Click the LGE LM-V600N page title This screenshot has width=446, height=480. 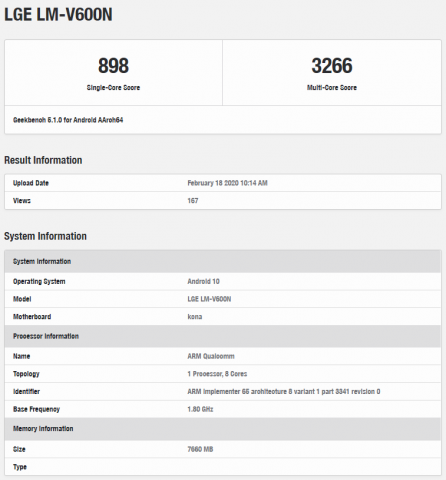[58, 15]
